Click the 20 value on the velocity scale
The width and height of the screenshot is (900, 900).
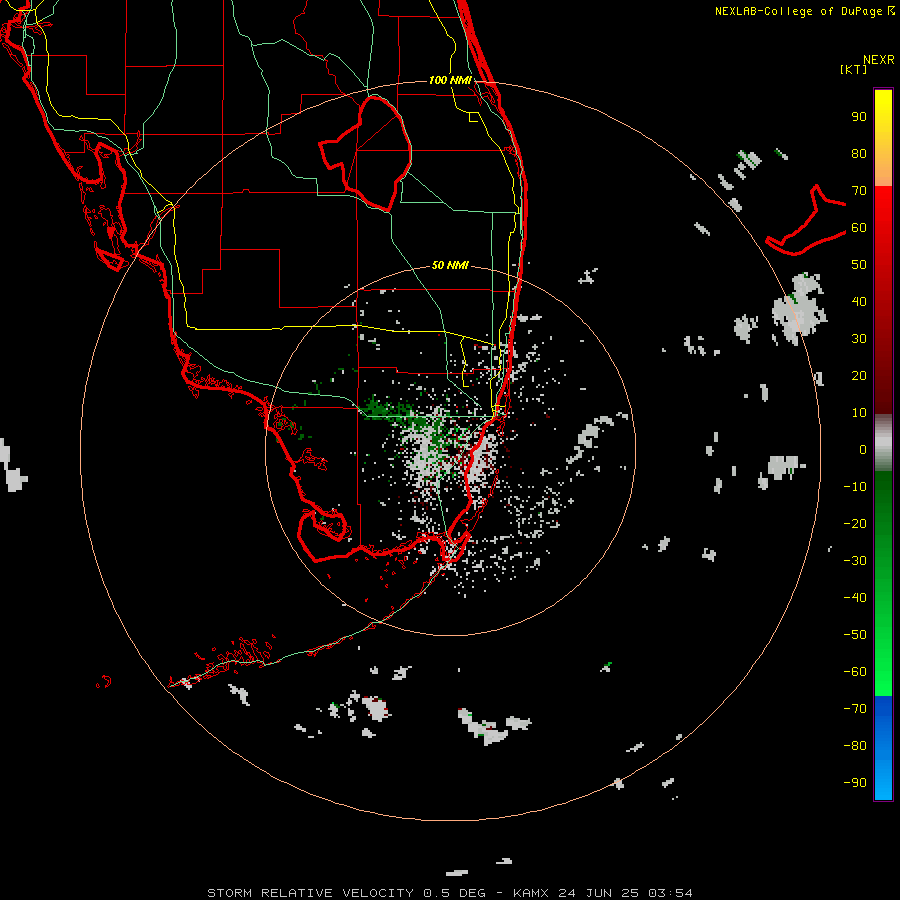tap(859, 376)
